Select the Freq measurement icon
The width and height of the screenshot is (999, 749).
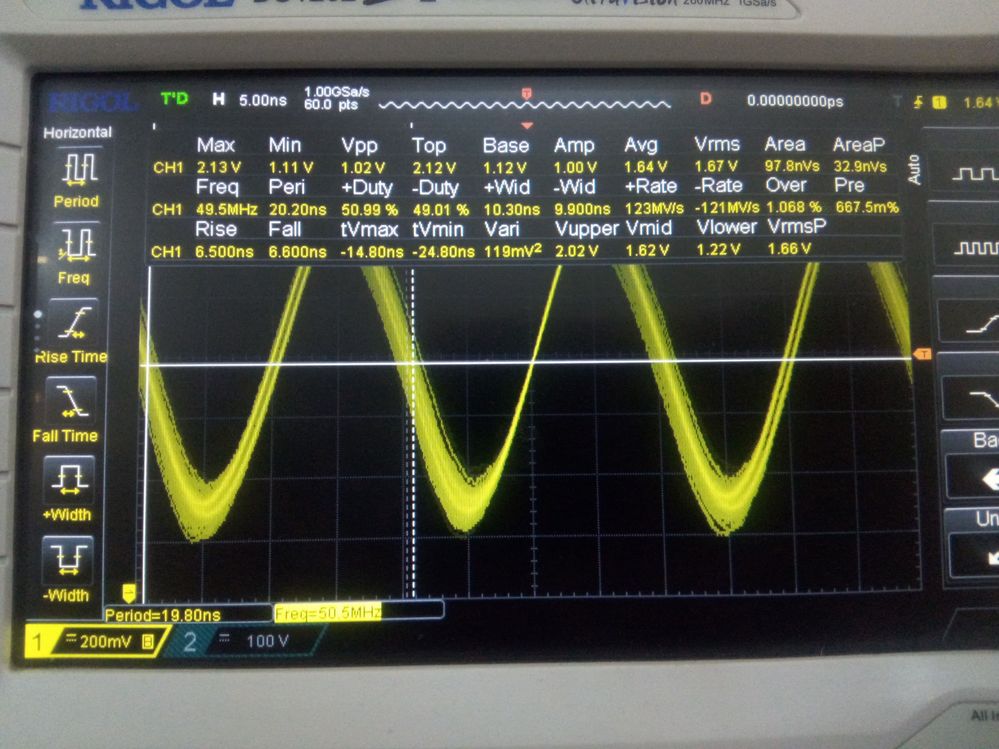[77, 243]
